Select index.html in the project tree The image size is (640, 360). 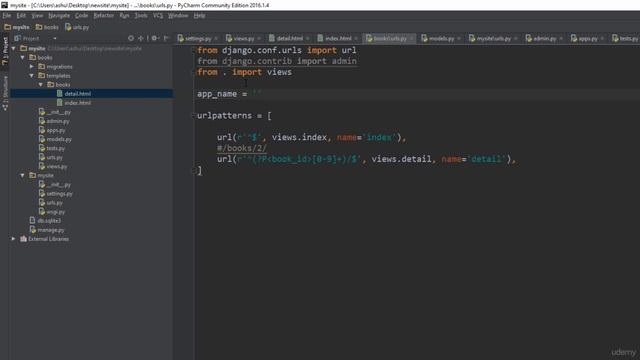pyautogui.click(x=73, y=103)
